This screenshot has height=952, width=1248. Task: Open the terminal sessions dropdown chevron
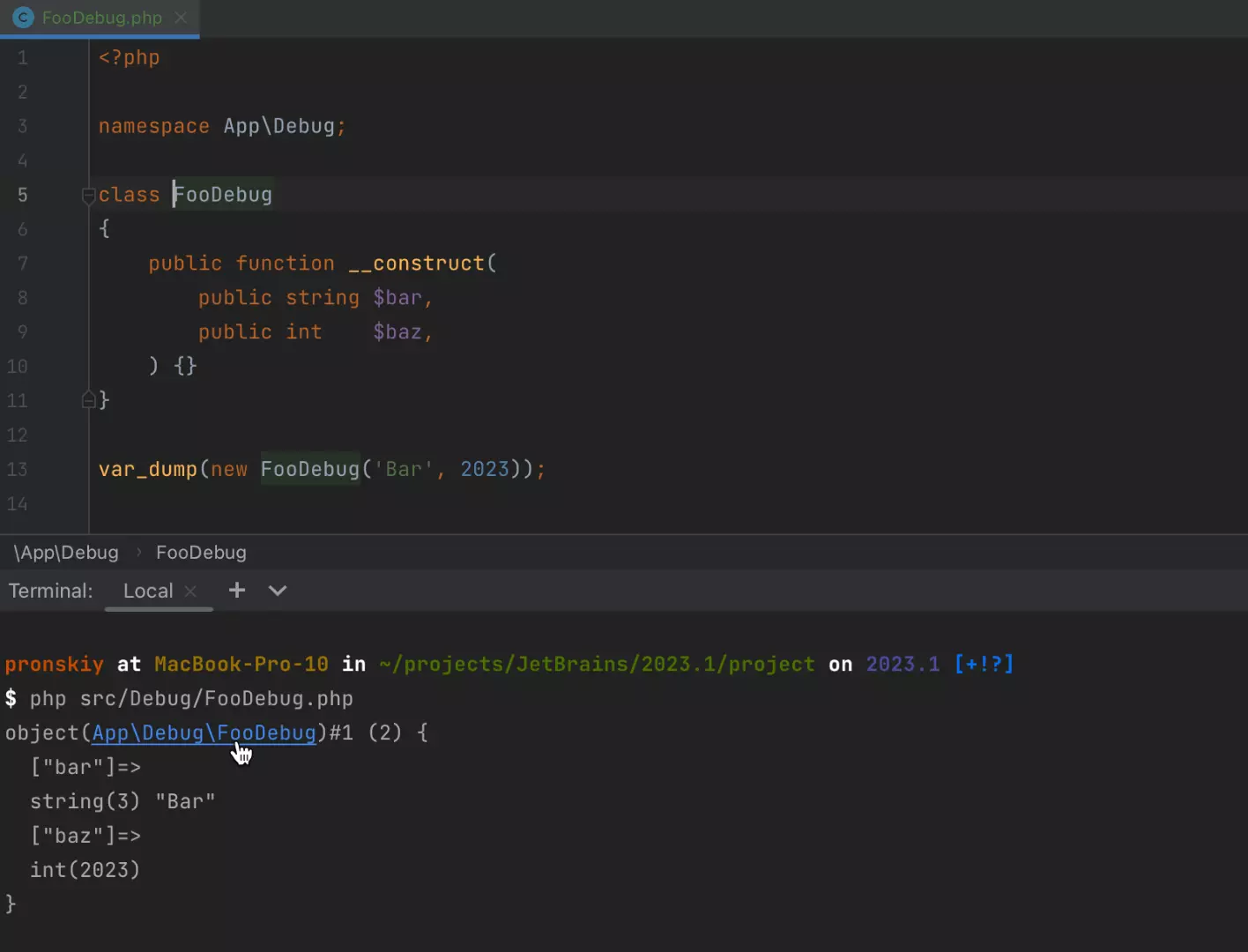point(278,591)
